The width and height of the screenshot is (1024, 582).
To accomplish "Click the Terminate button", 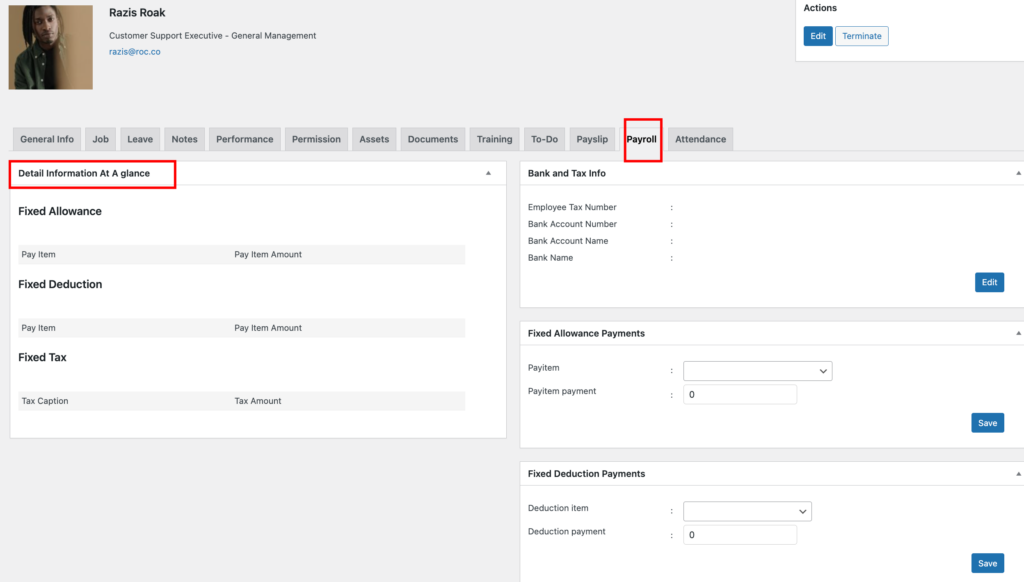I will click(x=861, y=36).
